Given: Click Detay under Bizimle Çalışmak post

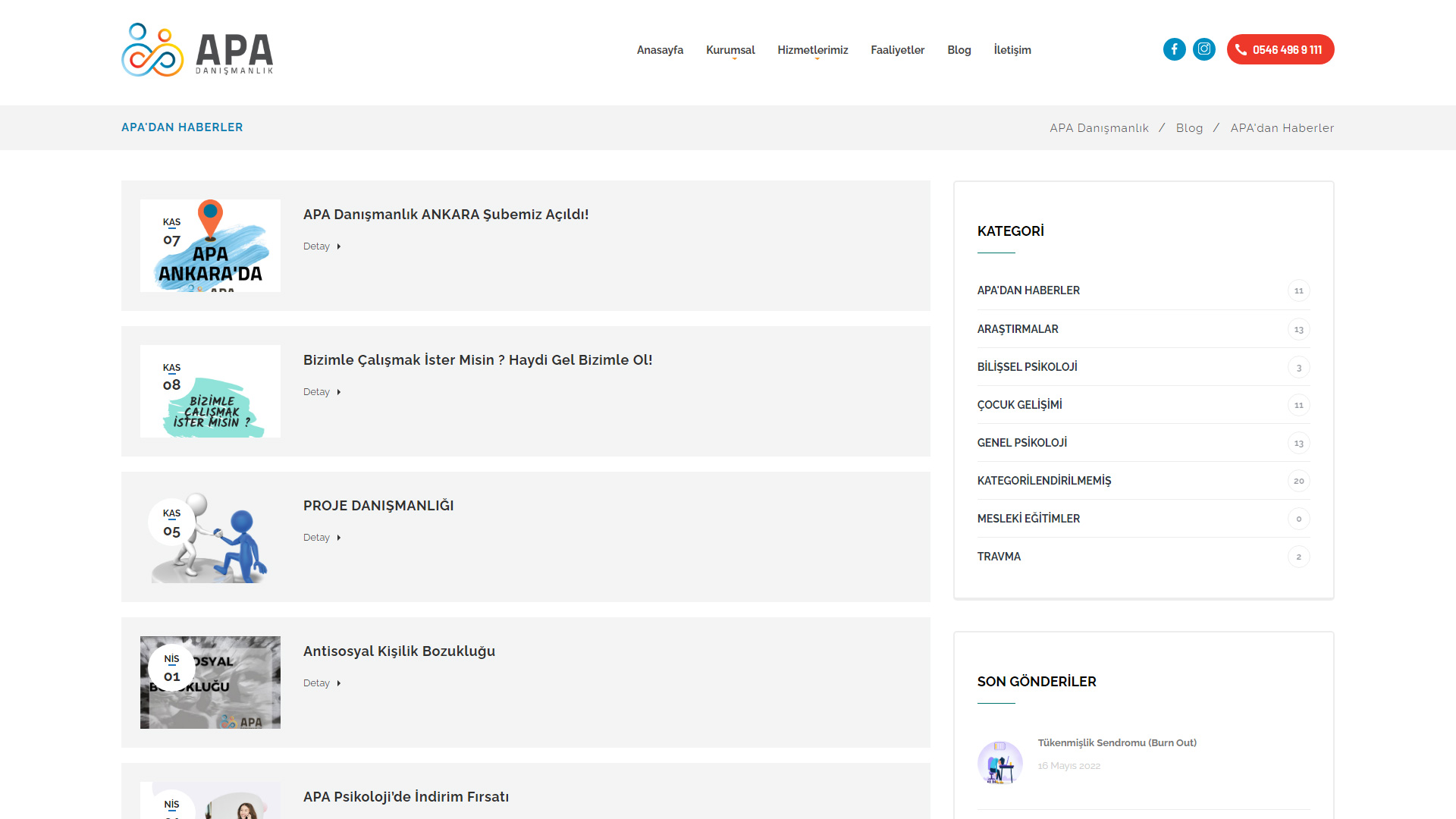Looking at the screenshot, I should [x=322, y=392].
